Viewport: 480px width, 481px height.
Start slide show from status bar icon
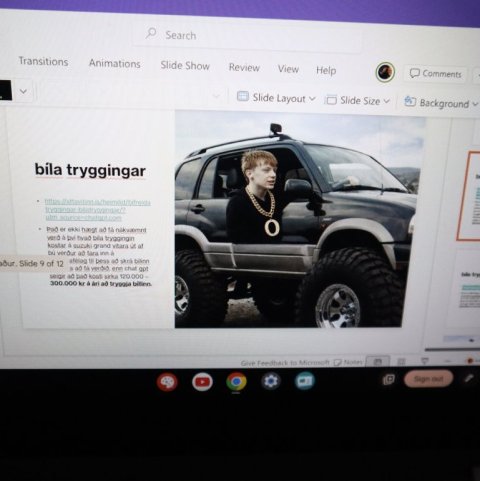point(425,361)
